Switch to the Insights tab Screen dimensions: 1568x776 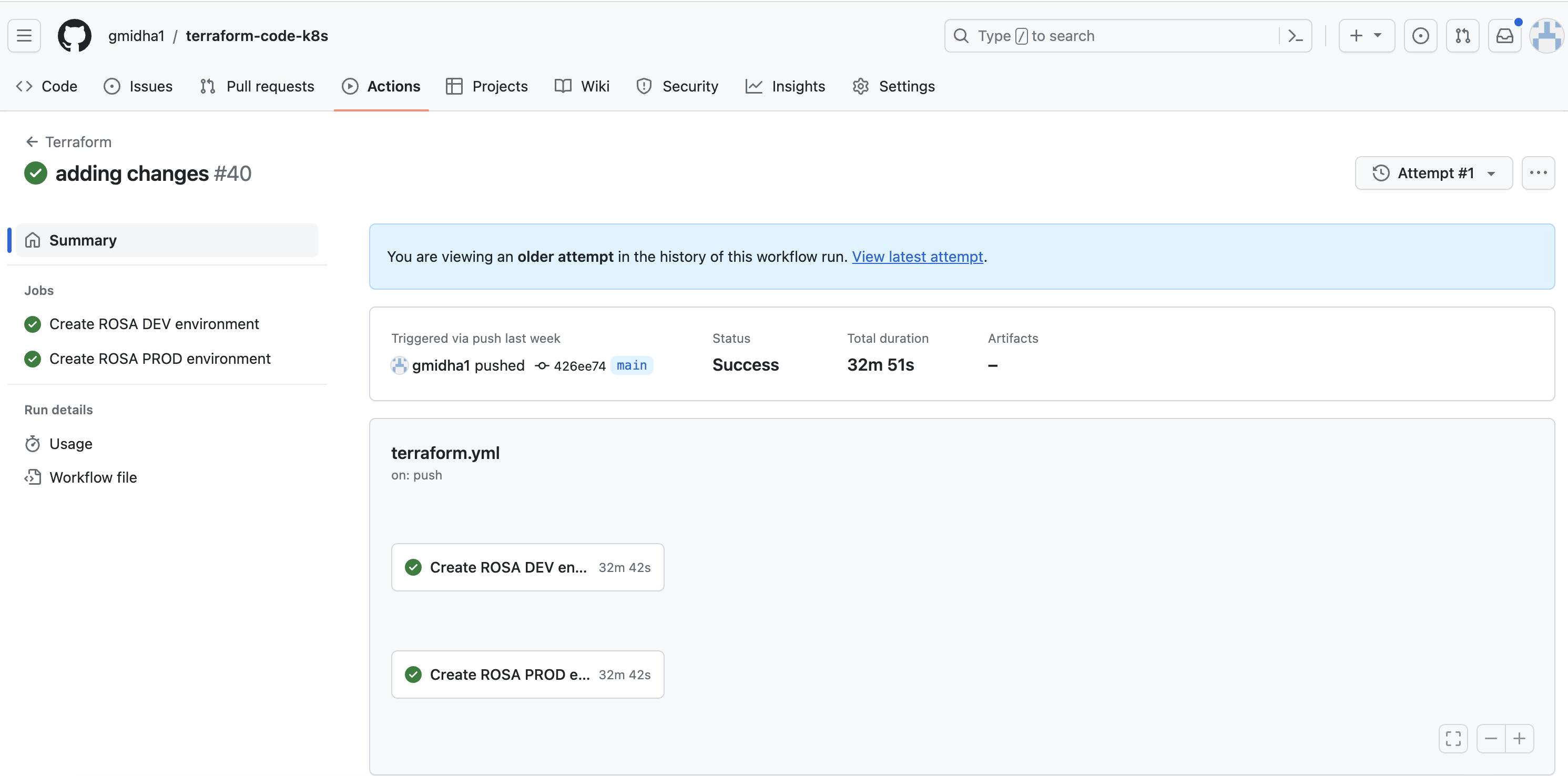tap(785, 86)
